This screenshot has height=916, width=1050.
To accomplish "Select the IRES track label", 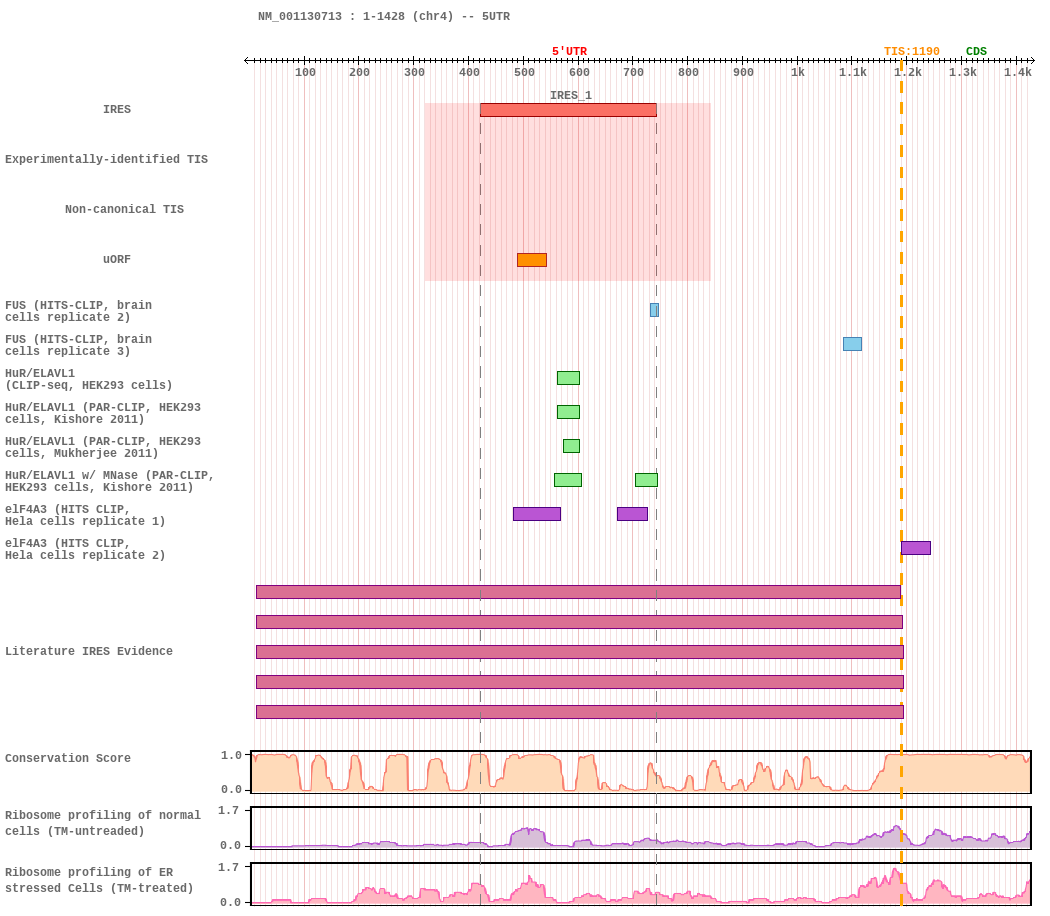I will point(117,109).
